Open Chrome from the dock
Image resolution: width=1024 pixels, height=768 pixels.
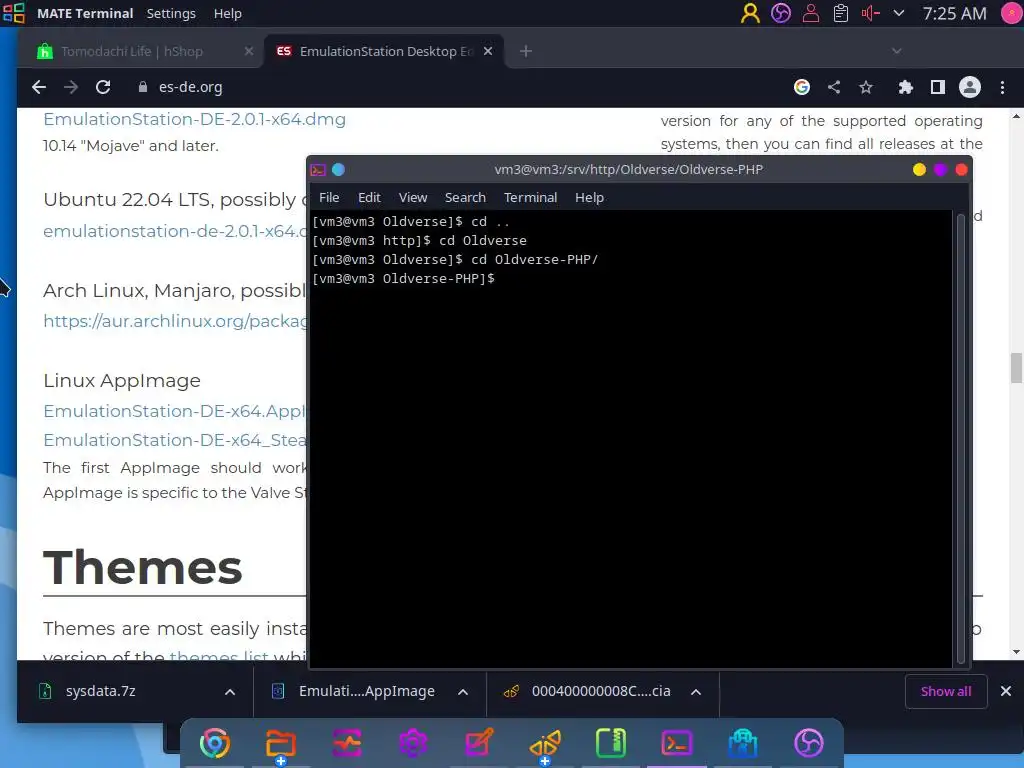pos(215,743)
